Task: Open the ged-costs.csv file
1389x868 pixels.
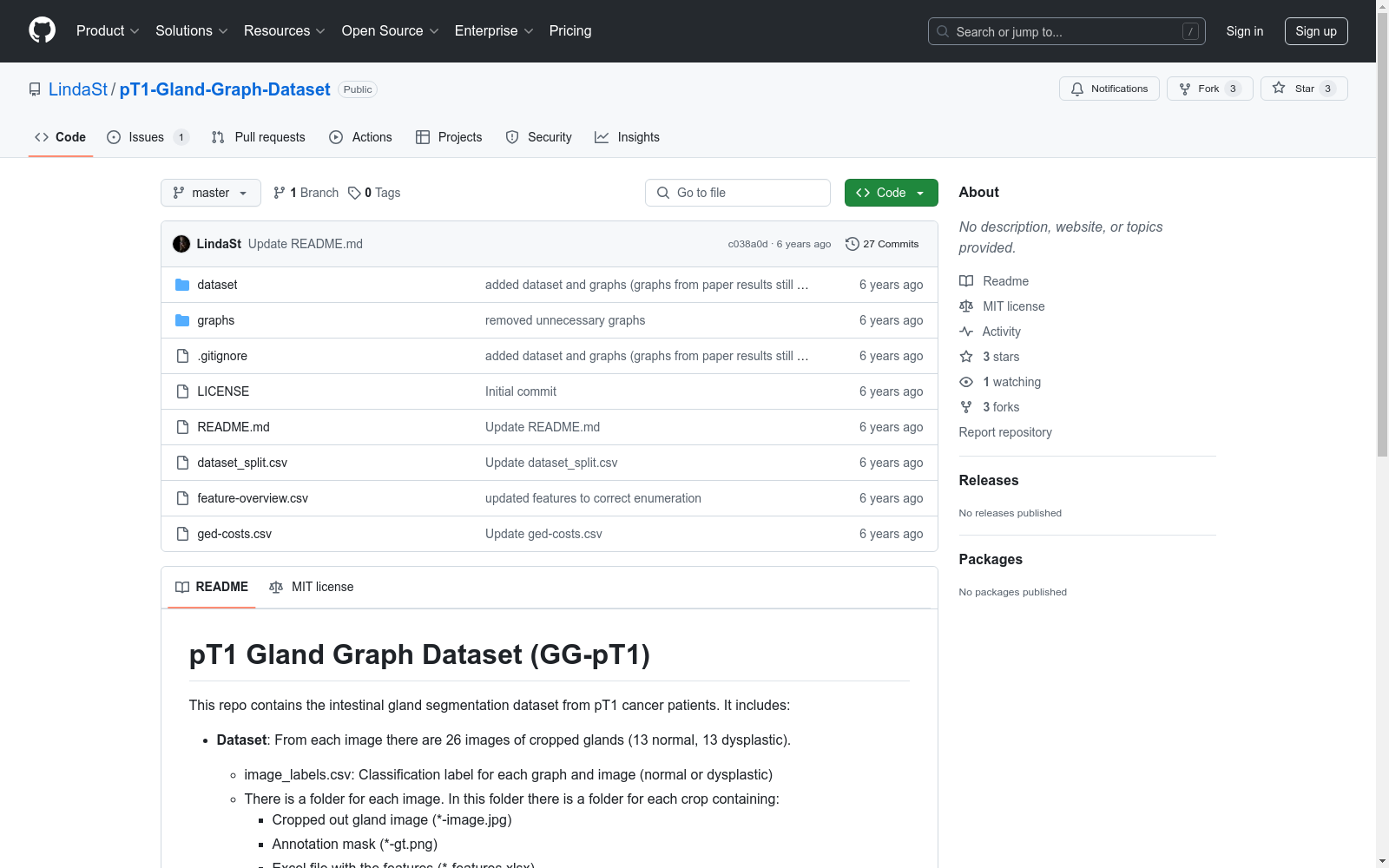Action: coord(234,534)
